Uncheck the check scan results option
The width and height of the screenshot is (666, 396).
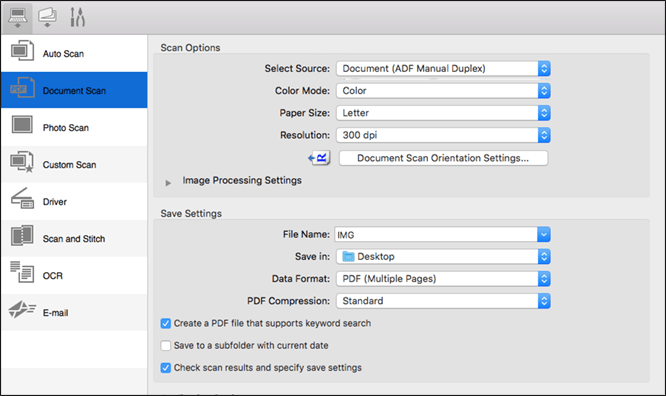[x=166, y=368]
